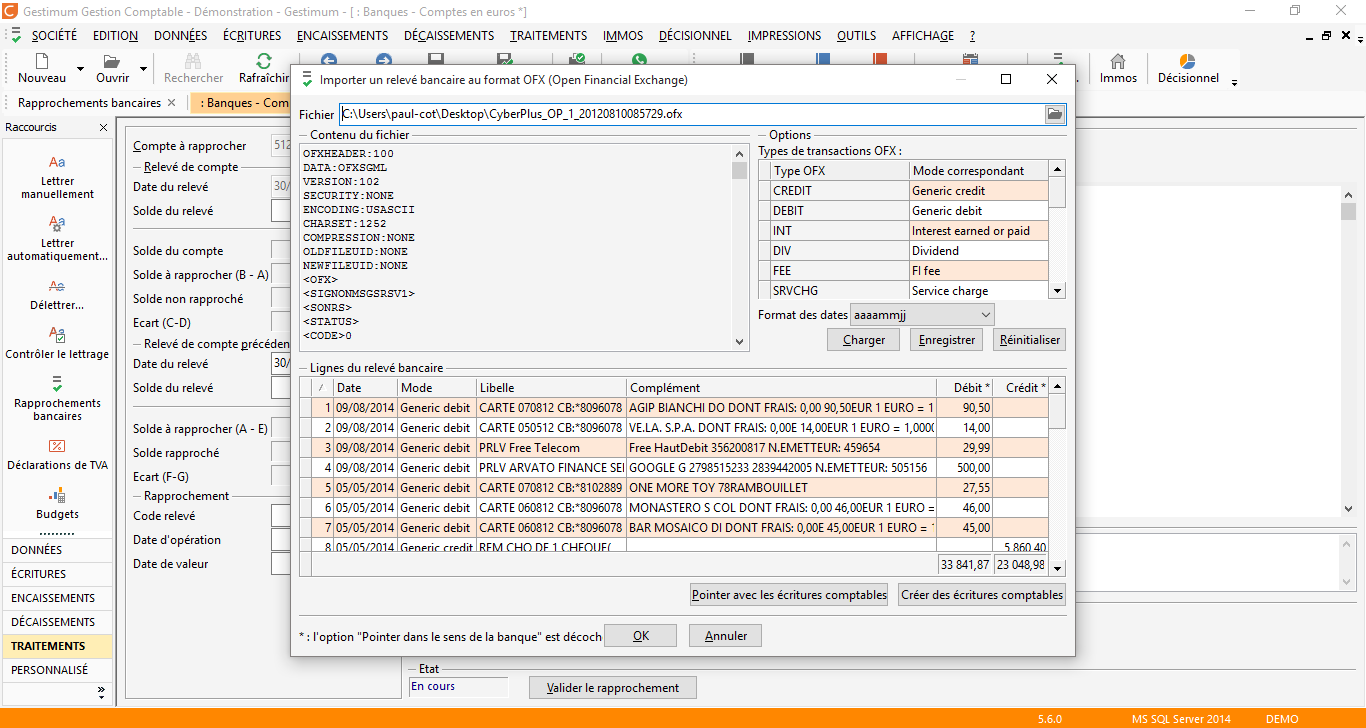
Task: Open the SOCIÉTÉ menu
Action: tap(54, 36)
